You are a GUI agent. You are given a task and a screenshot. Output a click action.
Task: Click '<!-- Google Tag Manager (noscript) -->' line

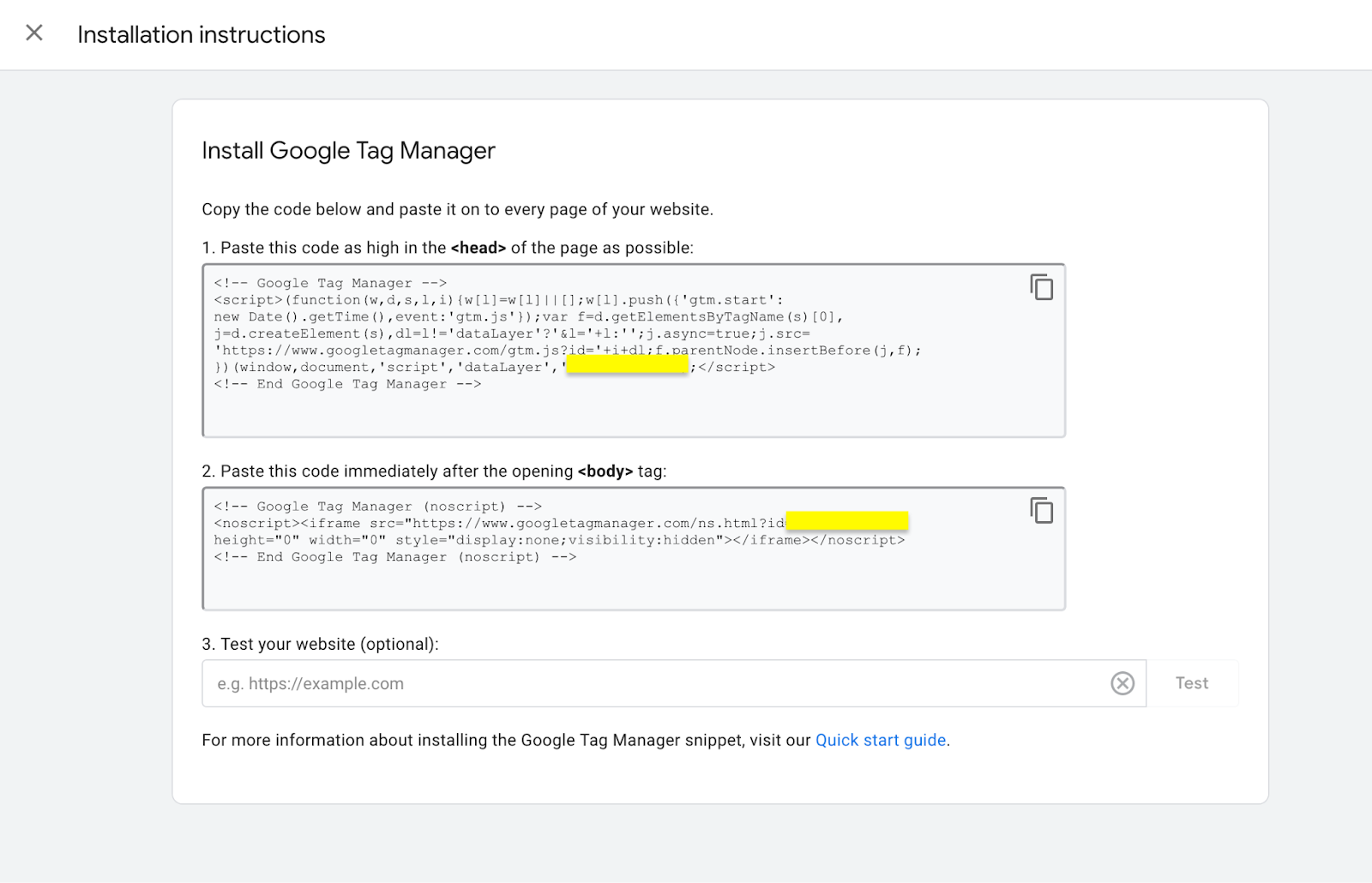(x=377, y=507)
